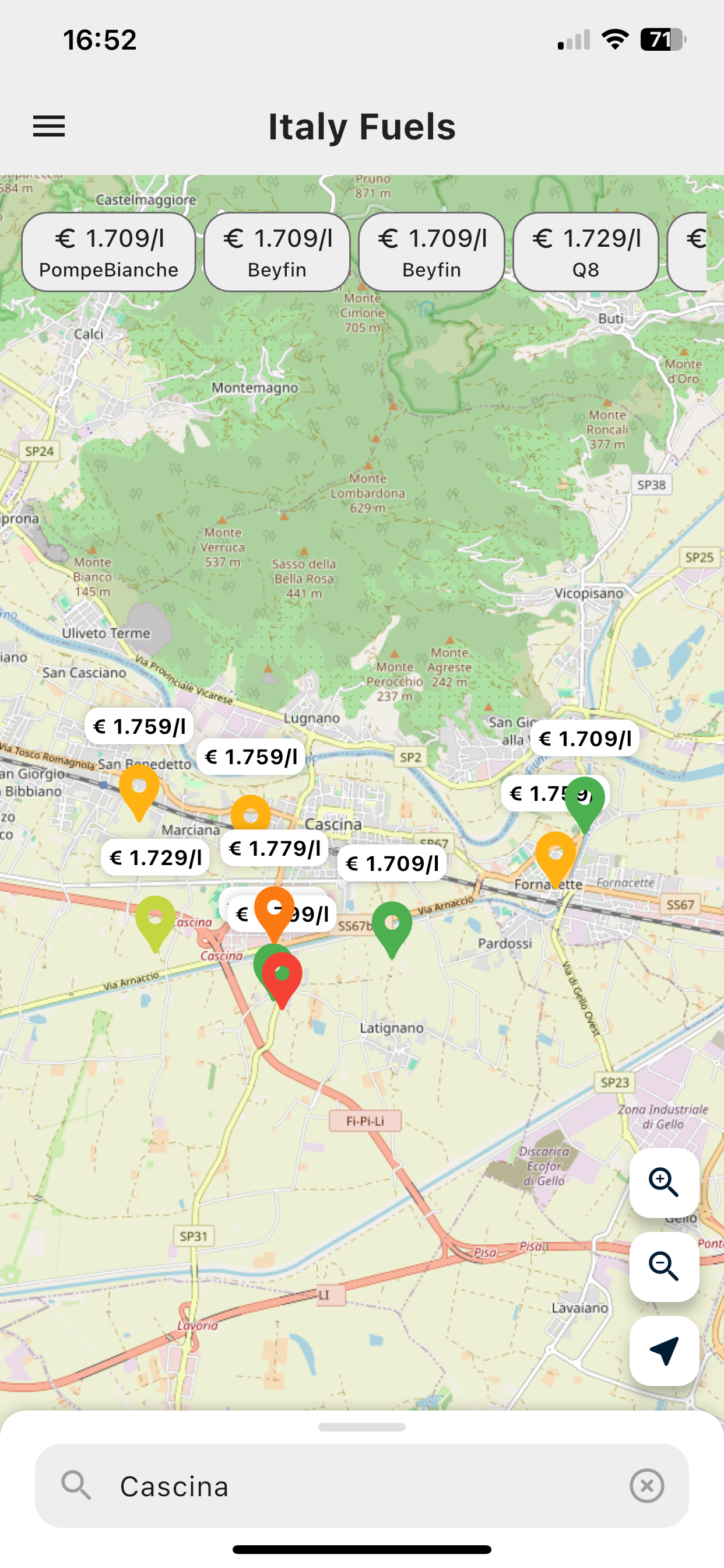The width and height of the screenshot is (724, 1568).
Task: Open € 1.759/l label above San Benedetto
Action: click(139, 726)
